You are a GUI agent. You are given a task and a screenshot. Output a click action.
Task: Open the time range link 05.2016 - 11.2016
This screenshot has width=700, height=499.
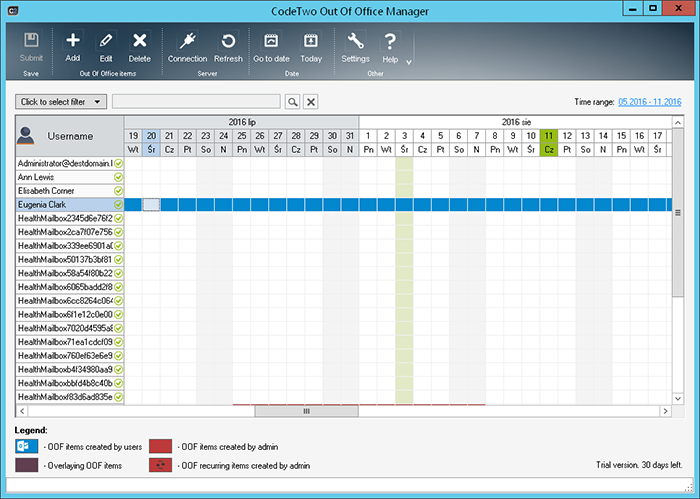(650, 102)
